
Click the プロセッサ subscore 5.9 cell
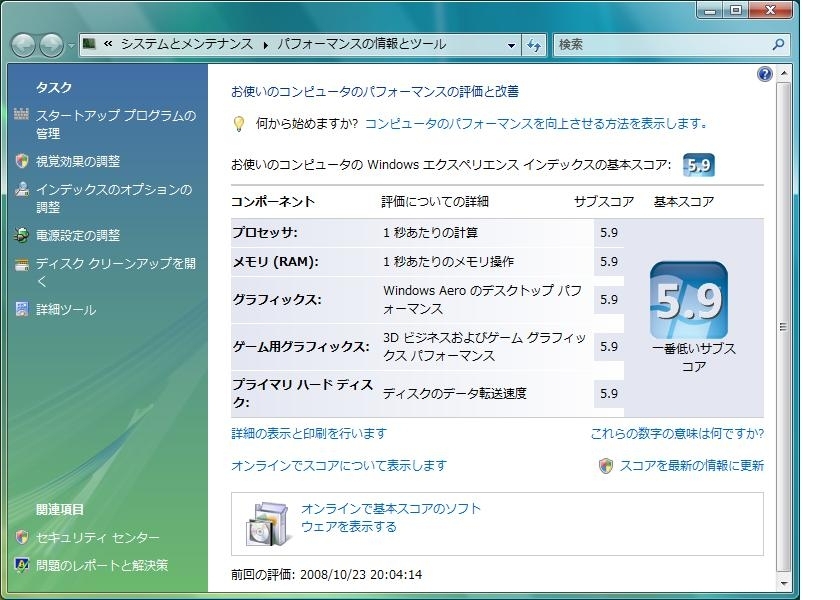coord(609,232)
